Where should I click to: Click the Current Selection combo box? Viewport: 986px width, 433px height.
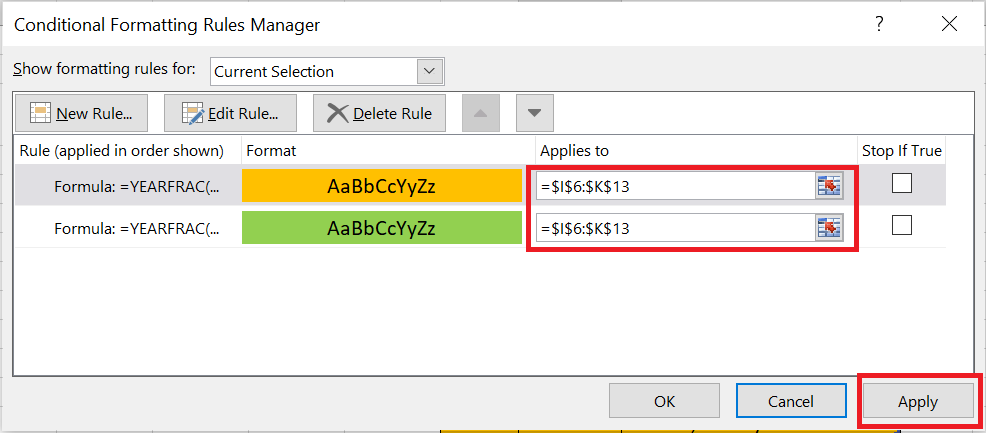(x=315, y=71)
